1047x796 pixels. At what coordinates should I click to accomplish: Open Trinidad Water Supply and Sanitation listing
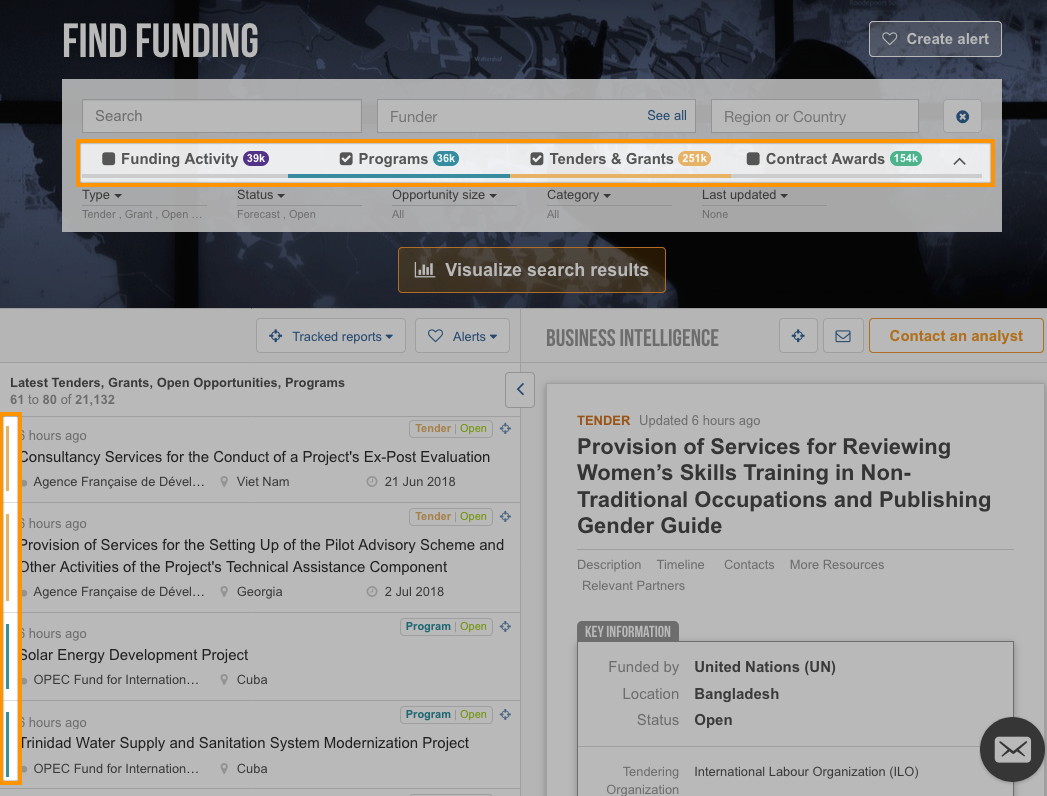[x=244, y=743]
